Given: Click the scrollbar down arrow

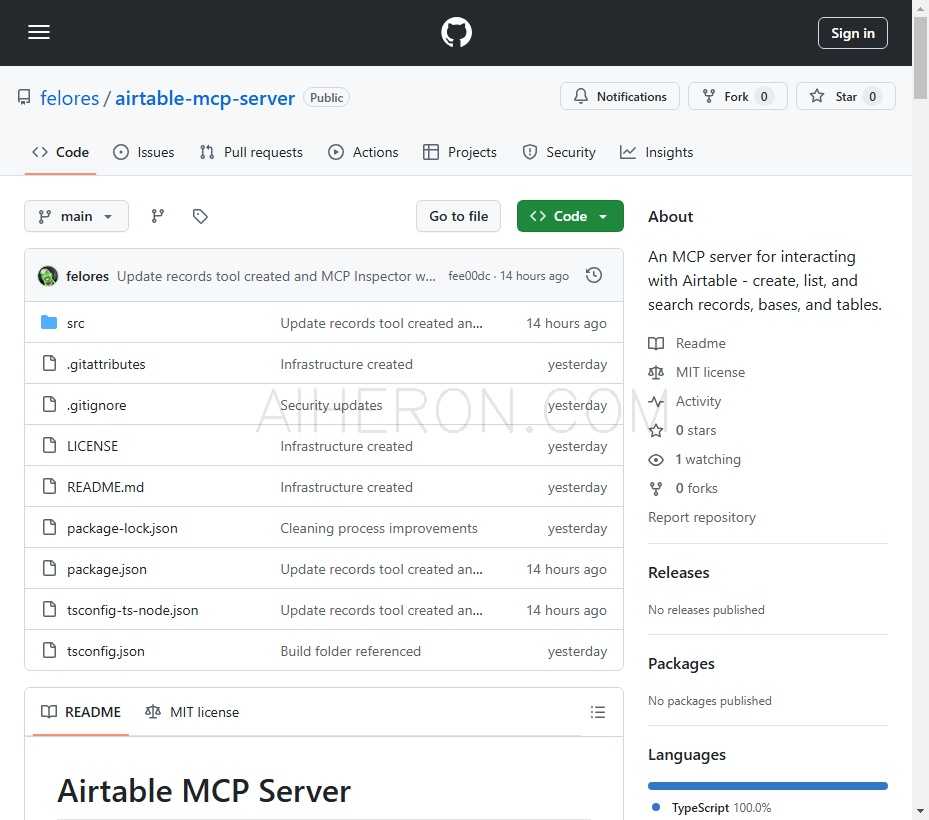Looking at the screenshot, I should pyautogui.click(x=920, y=811).
